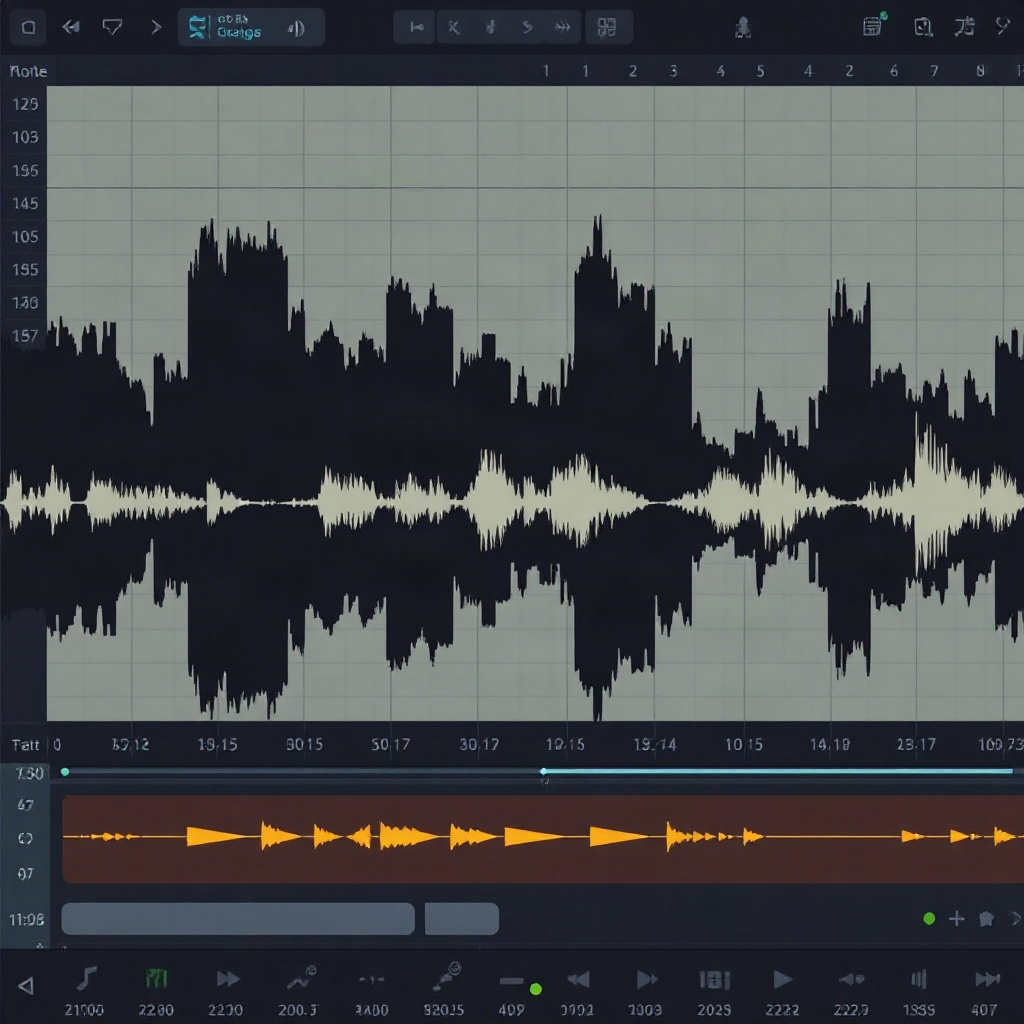The image size is (1024, 1024).
Task: Click the Y-shaped wrench icon at top right corner
Action: [1002, 26]
